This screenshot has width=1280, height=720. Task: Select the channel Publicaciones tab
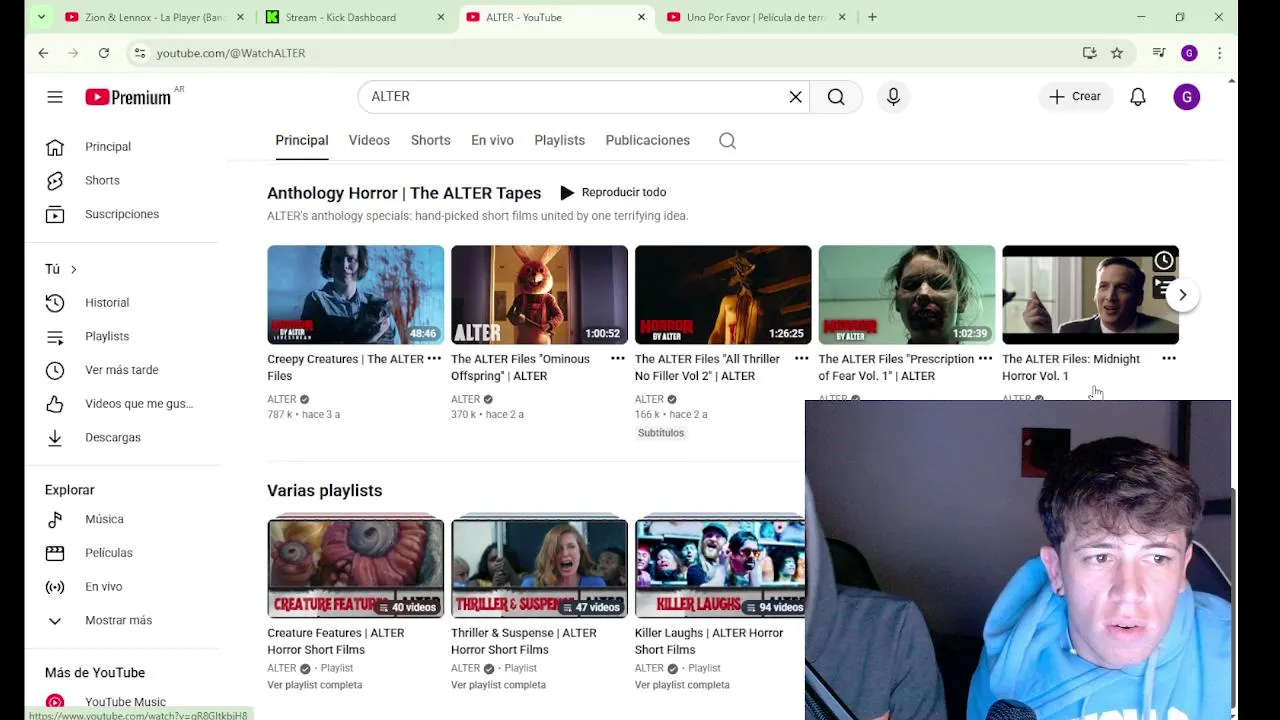pos(647,141)
